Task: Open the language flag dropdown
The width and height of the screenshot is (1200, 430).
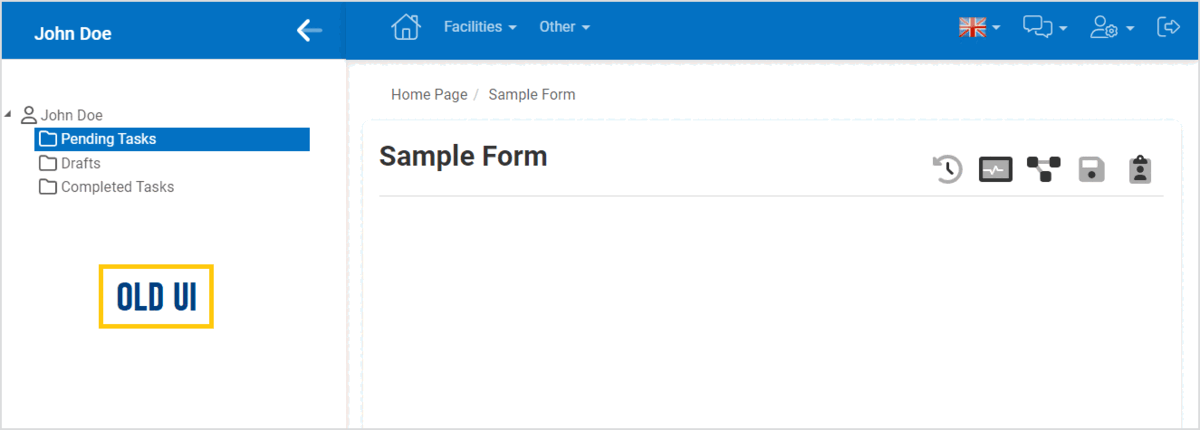Action: (x=979, y=28)
